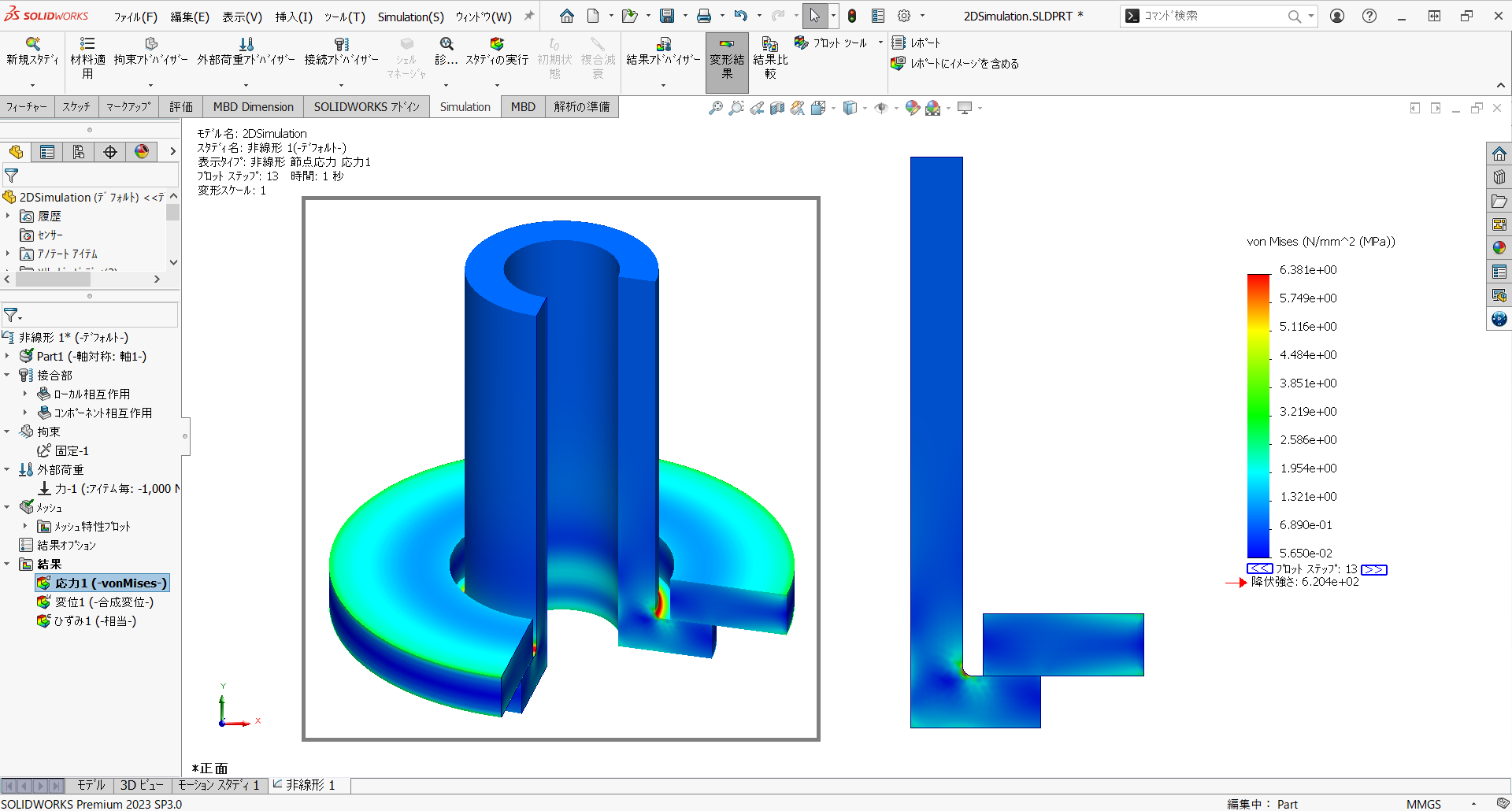
Task: Click the Print icon
Action: [704, 16]
